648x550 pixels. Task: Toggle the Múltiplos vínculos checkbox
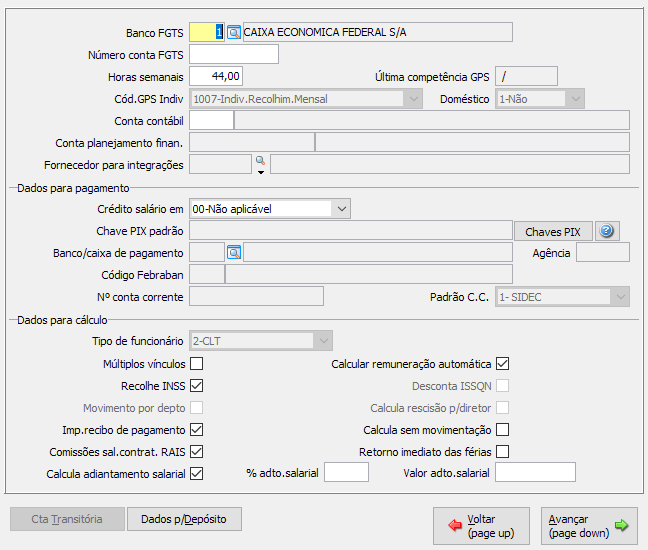tap(197, 363)
